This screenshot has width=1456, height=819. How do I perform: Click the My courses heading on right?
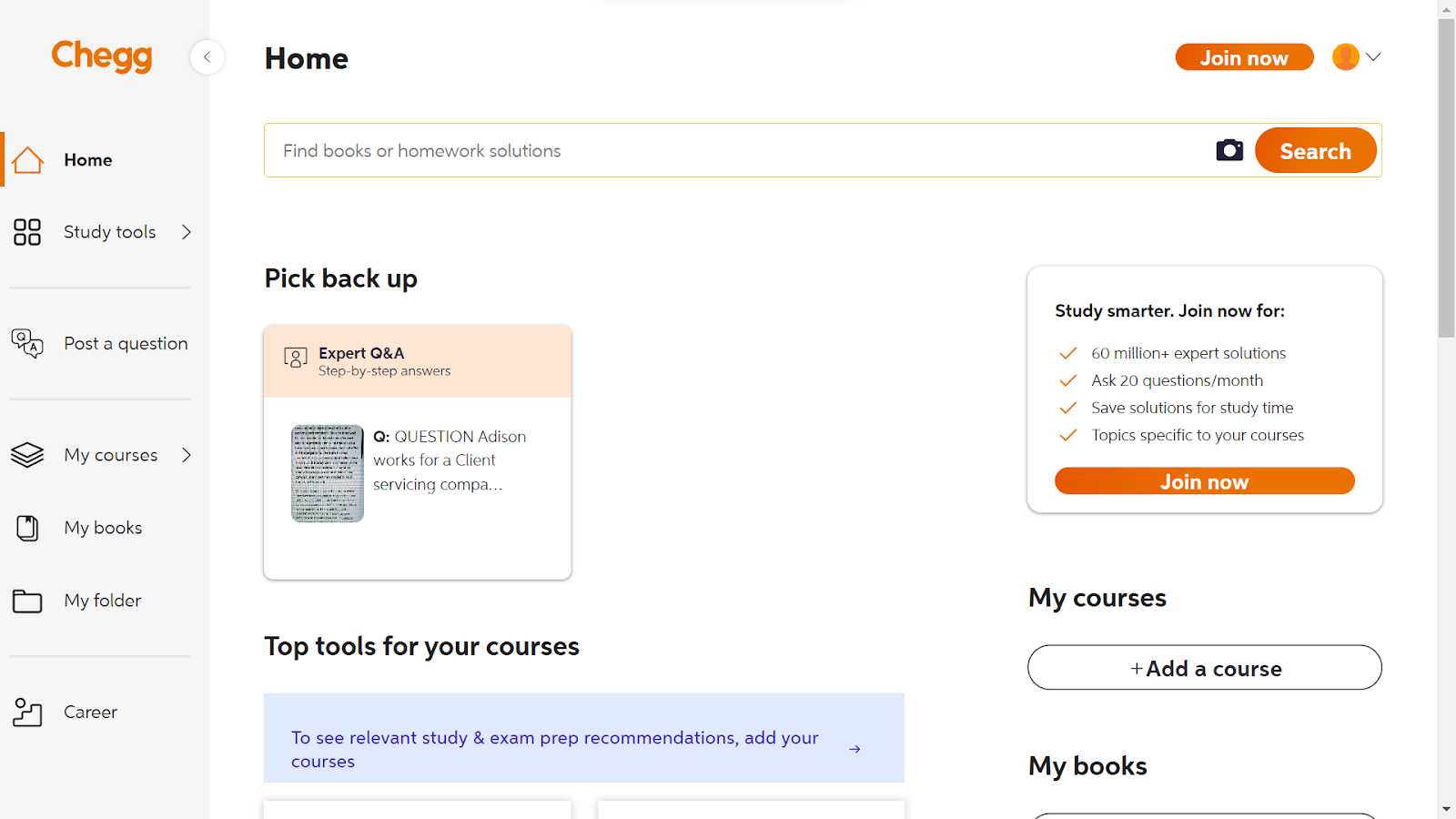point(1097,598)
